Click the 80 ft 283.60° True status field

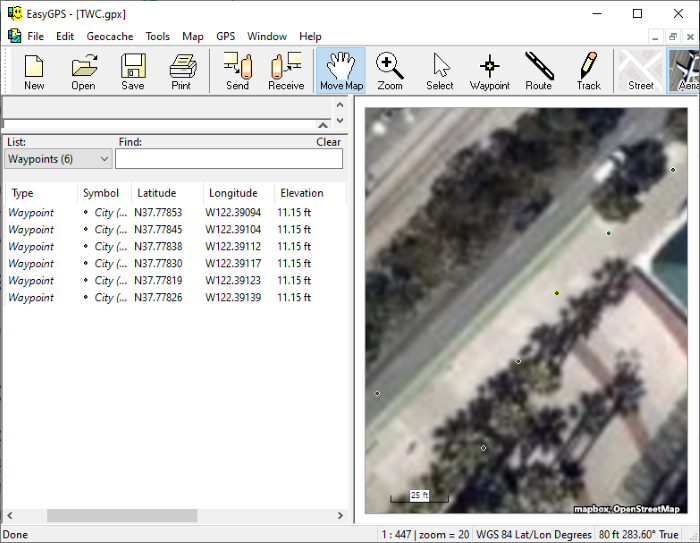639,535
